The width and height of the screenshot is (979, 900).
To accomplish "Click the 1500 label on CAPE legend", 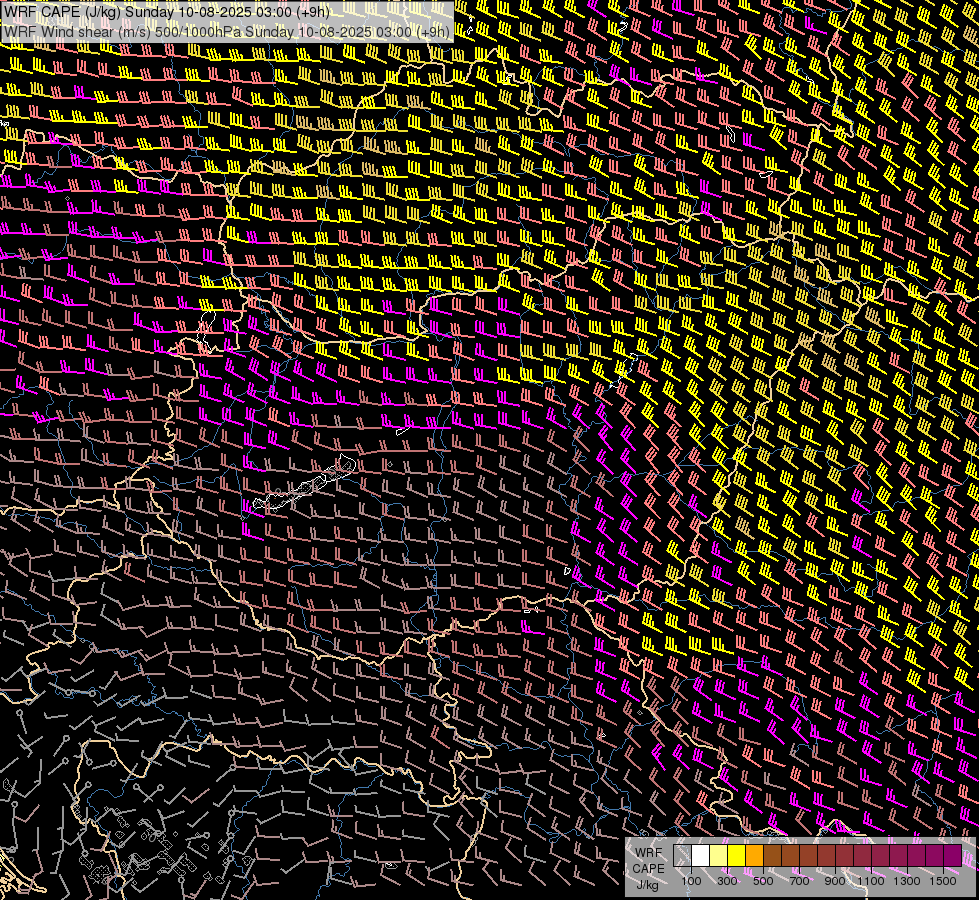I will tap(943, 881).
